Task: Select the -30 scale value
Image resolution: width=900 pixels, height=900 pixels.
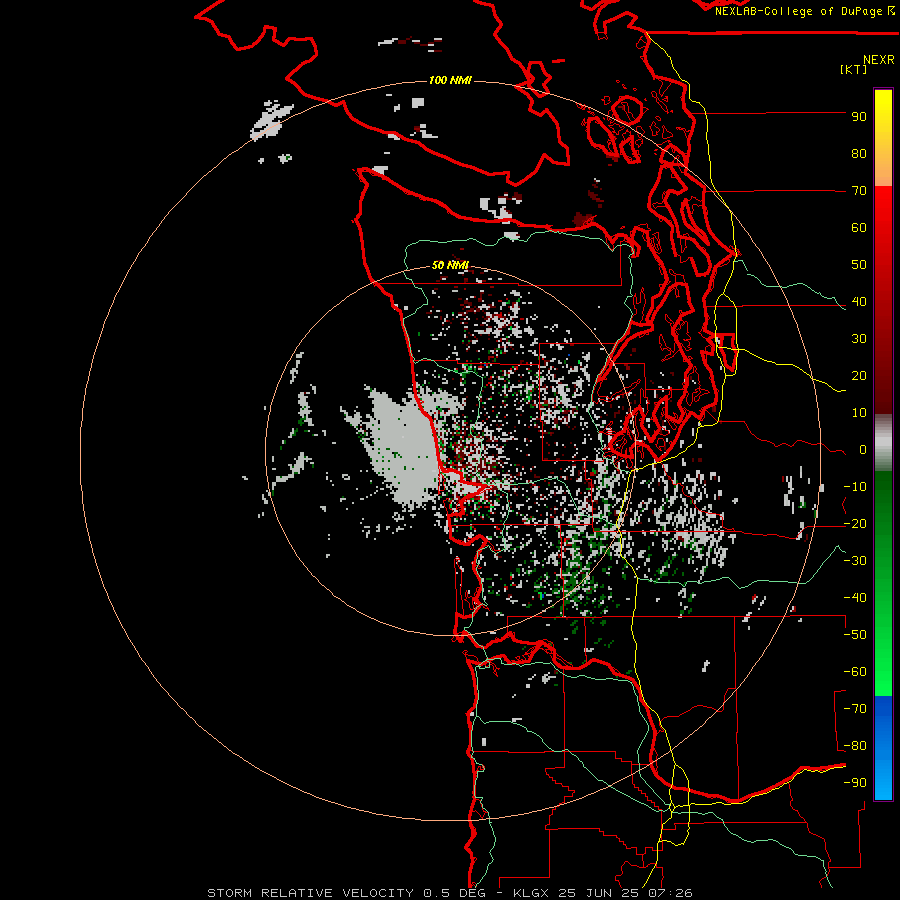Action: [855, 561]
